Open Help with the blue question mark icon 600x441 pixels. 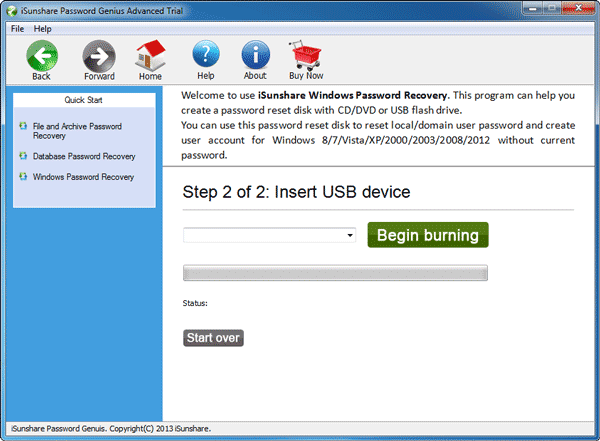(206, 54)
